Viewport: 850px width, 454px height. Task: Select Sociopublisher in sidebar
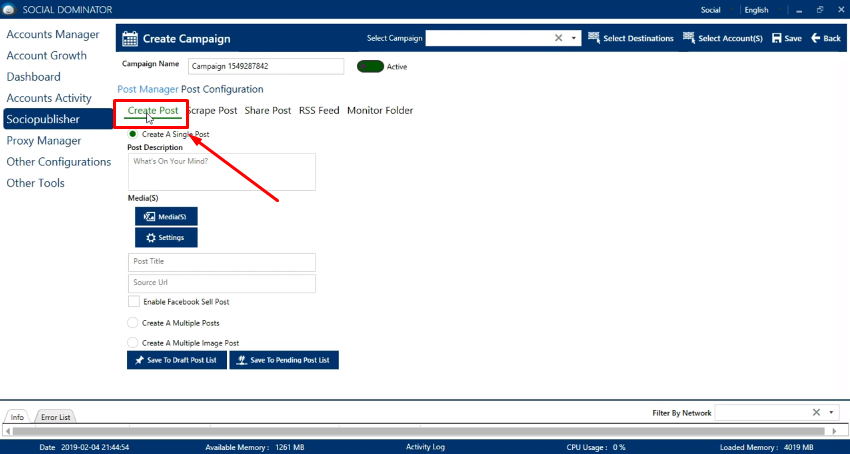click(x=58, y=119)
